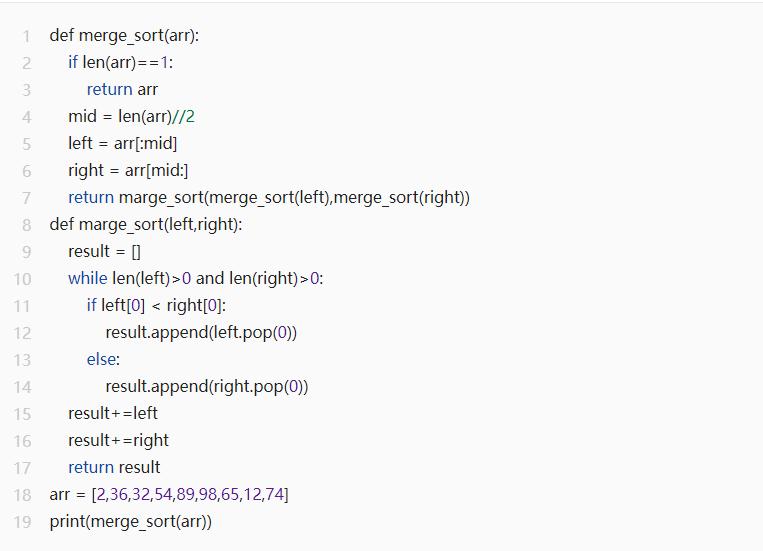Click the 'while len(left)>0' line
The image size is (763, 551).
pyautogui.click(x=195, y=278)
